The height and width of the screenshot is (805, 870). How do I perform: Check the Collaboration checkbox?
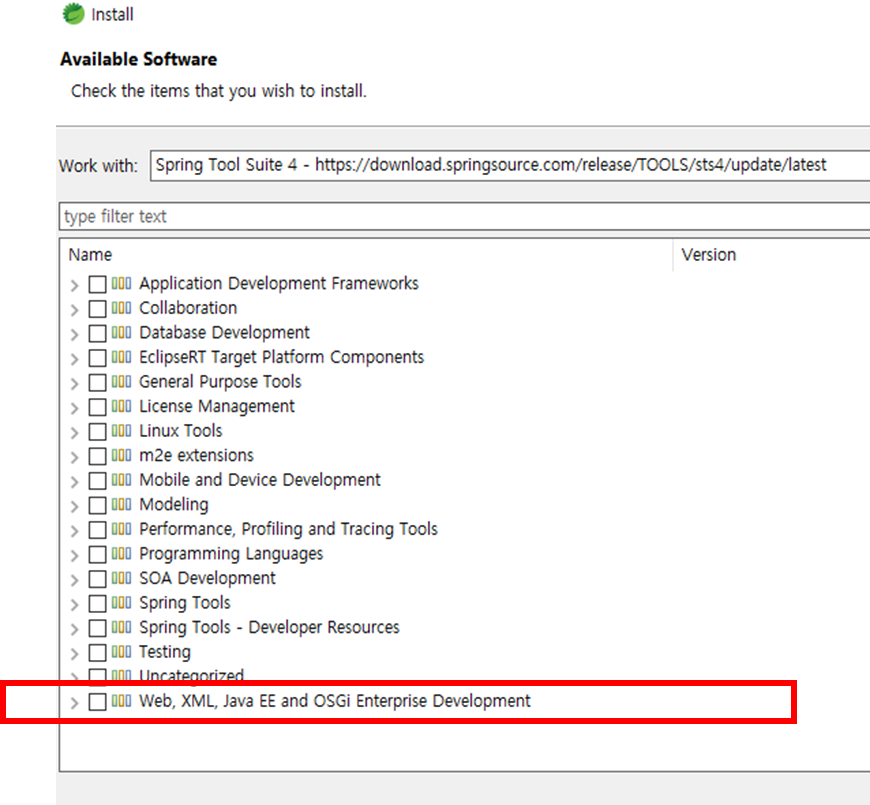pyautogui.click(x=97, y=308)
